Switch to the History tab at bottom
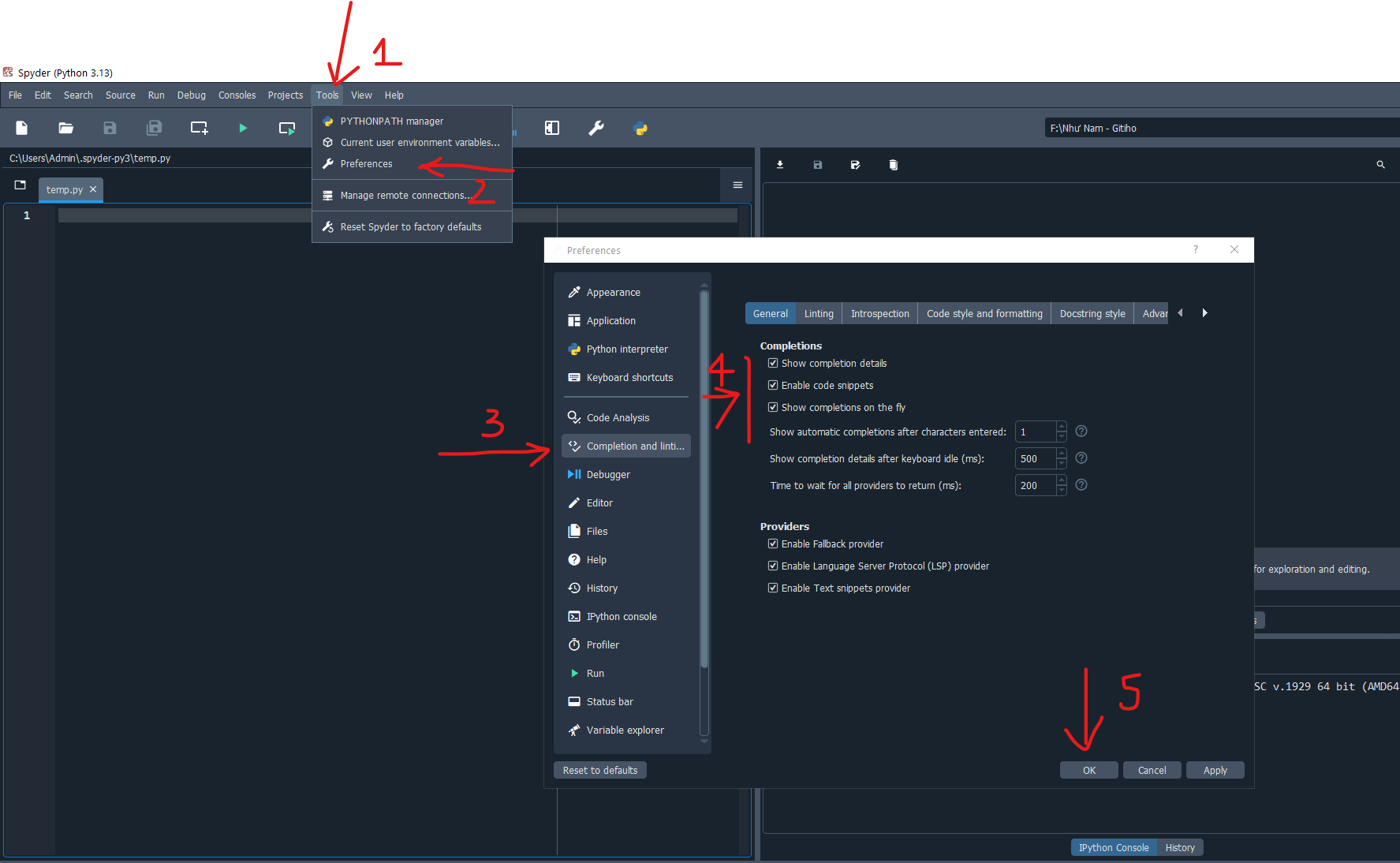This screenshot has width=1400, height=863. tap(1180, 847)
